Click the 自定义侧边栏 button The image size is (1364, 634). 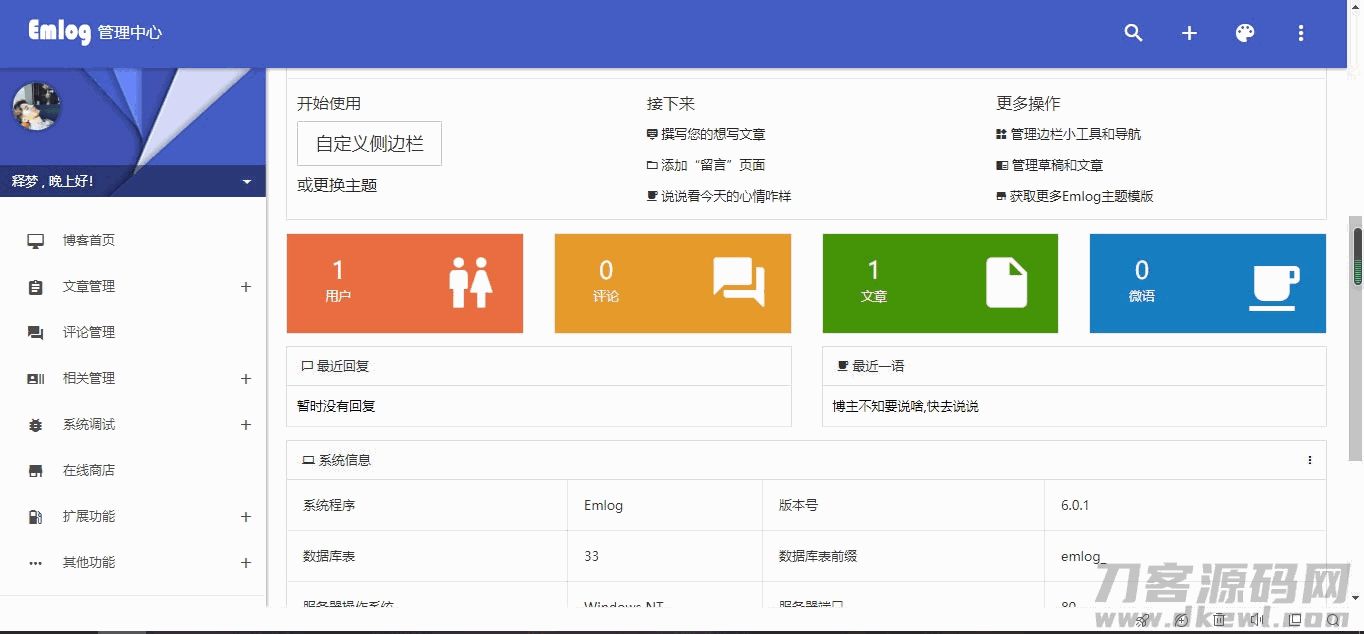tap(369, 144)
